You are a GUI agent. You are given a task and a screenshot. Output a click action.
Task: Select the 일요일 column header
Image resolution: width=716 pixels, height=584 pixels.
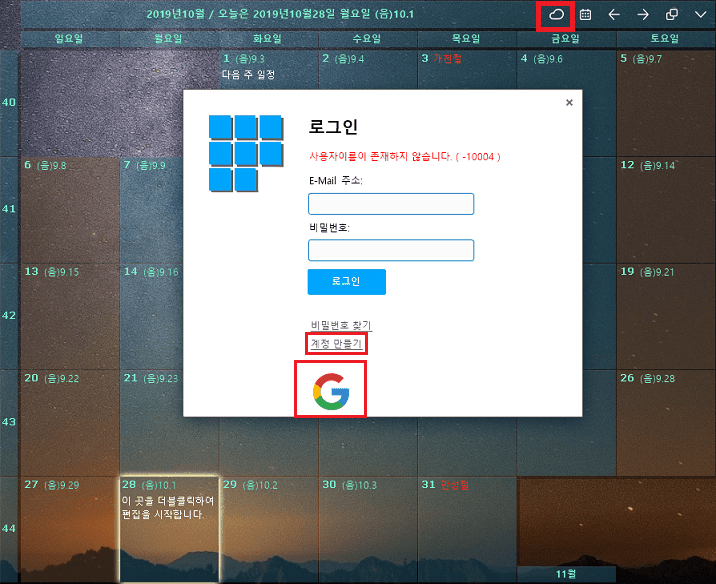69,39
